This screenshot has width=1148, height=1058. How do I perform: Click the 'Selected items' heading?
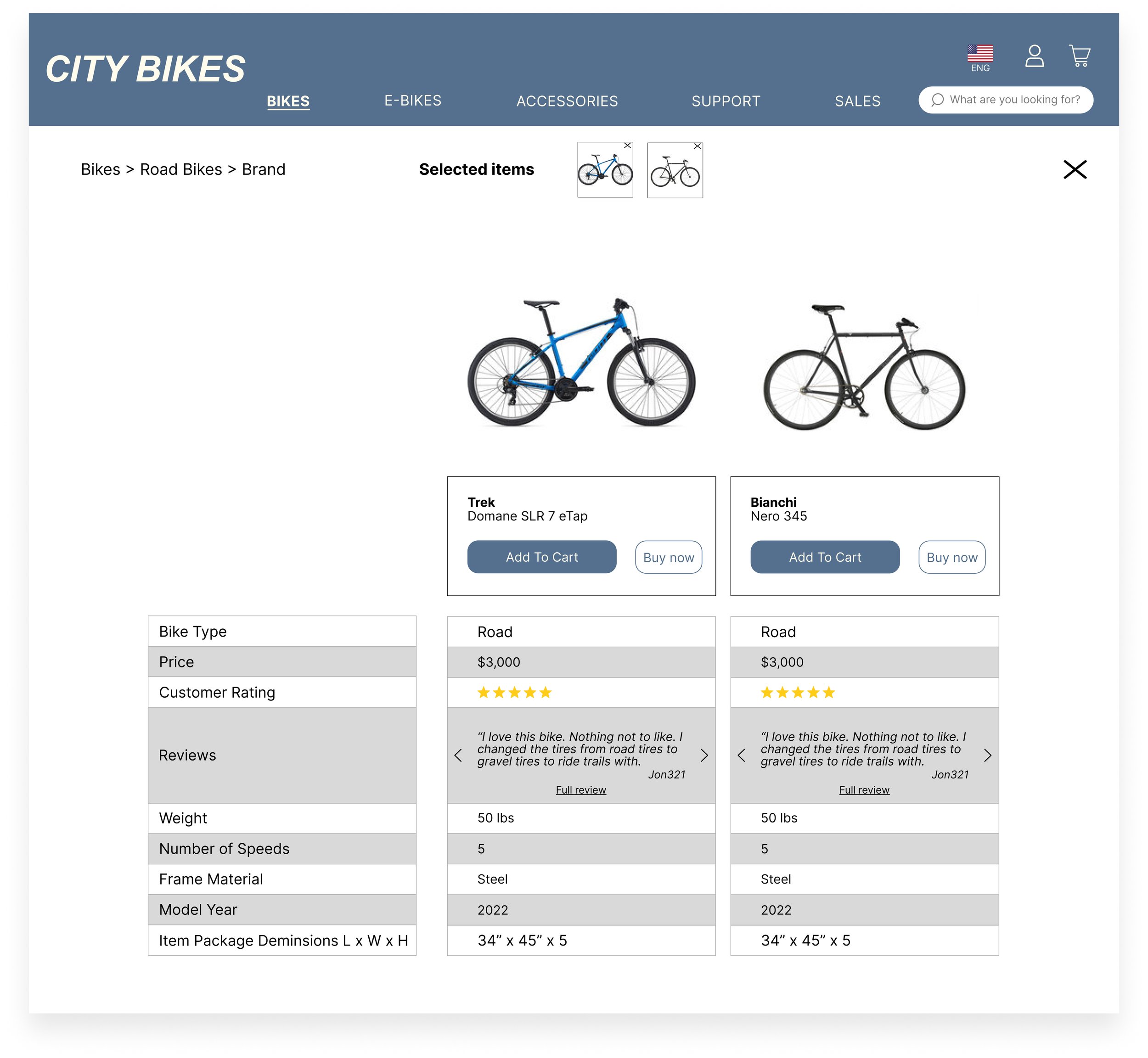click(477, 169)
